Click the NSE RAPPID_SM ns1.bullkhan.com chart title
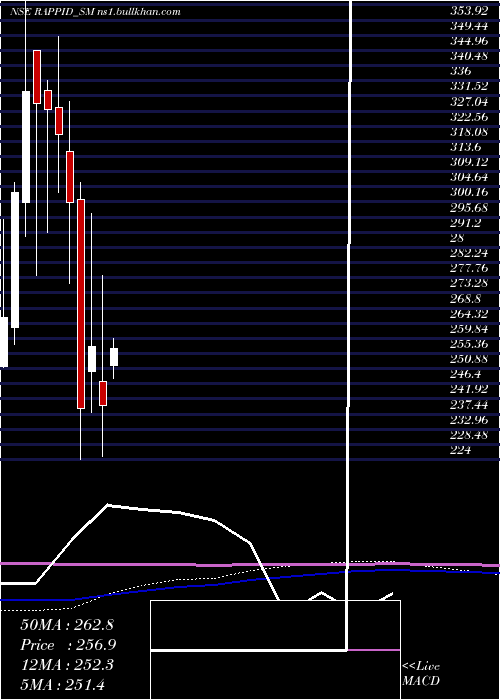This screenshot has height=700, width=500. [95, 12]
